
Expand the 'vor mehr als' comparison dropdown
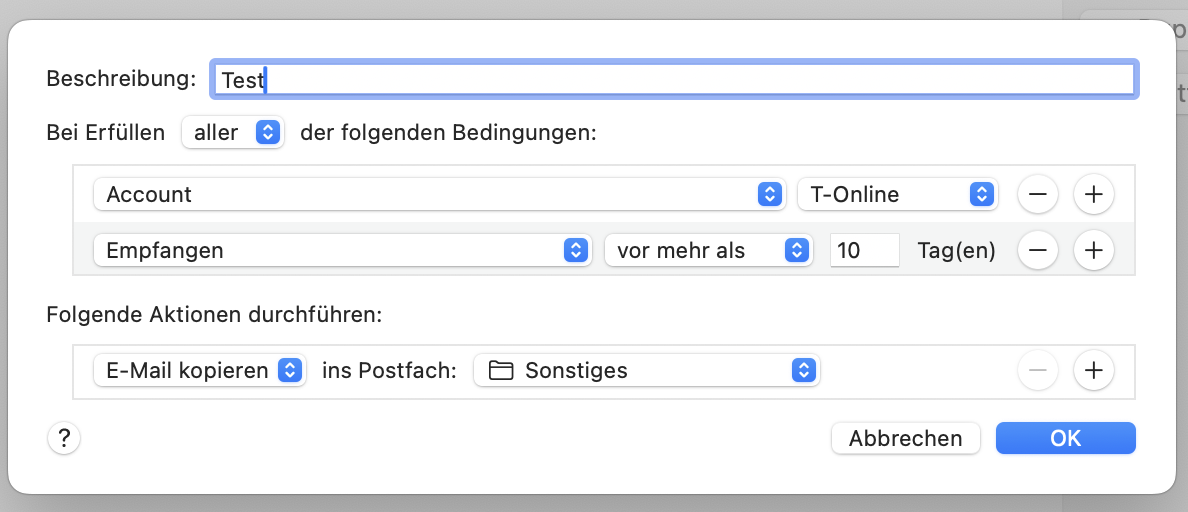(x=707, y=251)
